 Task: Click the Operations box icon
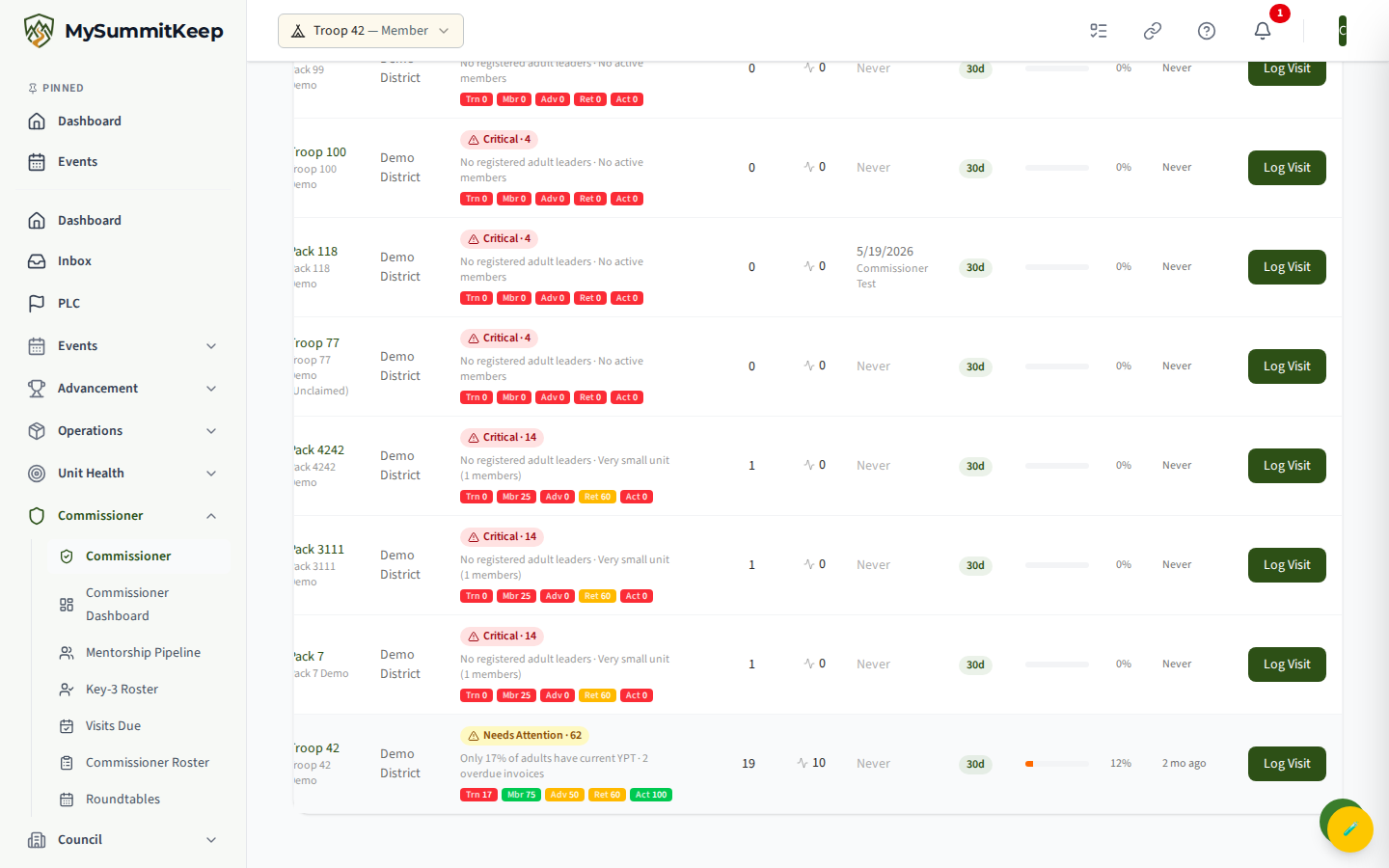click(37, 431)
